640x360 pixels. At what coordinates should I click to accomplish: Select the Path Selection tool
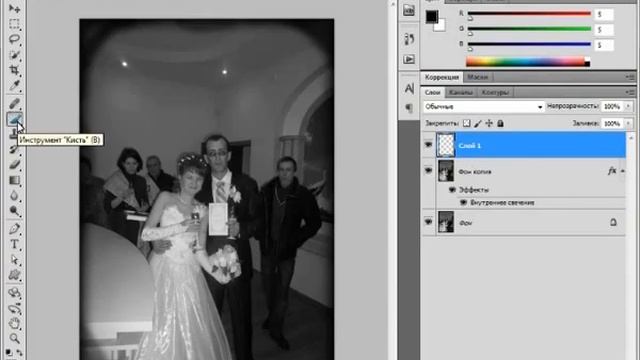14,260
